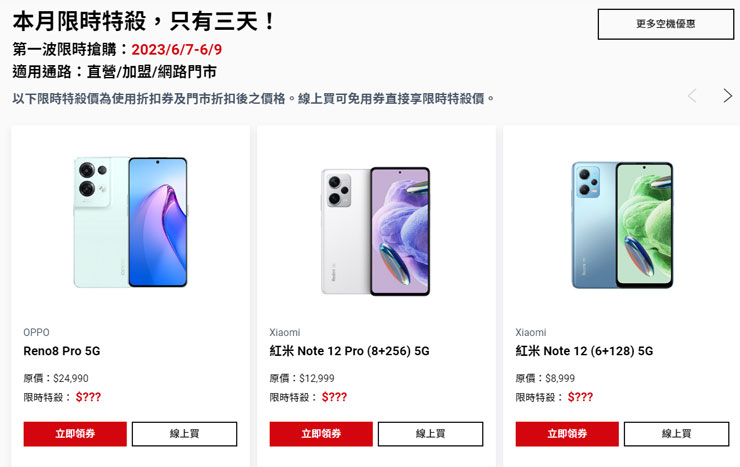The image size is (740, 467).
Task: Click the OPPO brand label
Action: pyautogui.click(x=36, y=332)
